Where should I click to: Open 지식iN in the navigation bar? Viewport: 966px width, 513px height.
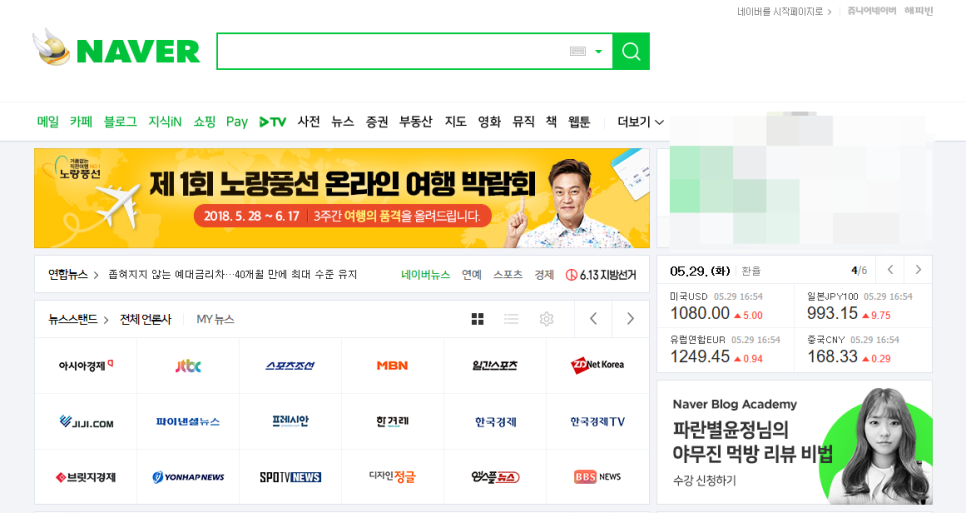[165, 122]
